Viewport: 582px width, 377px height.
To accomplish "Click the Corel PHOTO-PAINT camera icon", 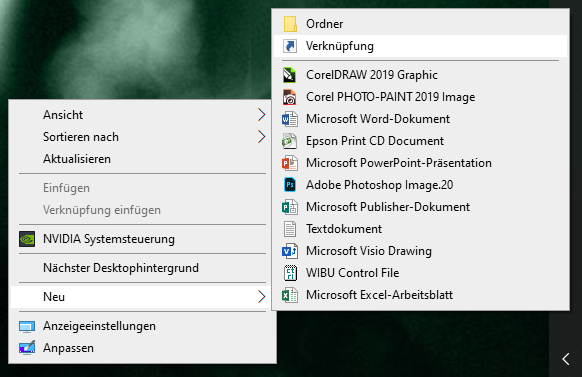I will pyautogui.click(x=290, y=97).
